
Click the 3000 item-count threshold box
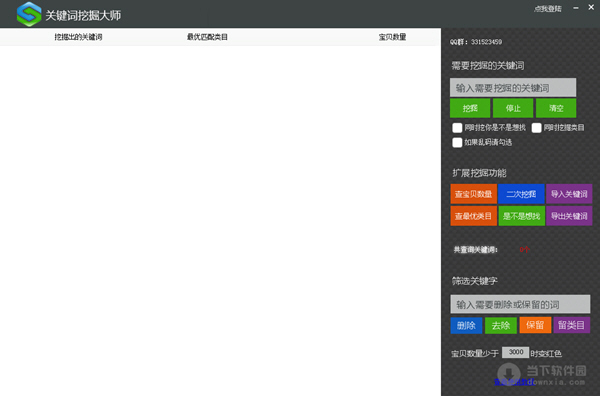515,352
